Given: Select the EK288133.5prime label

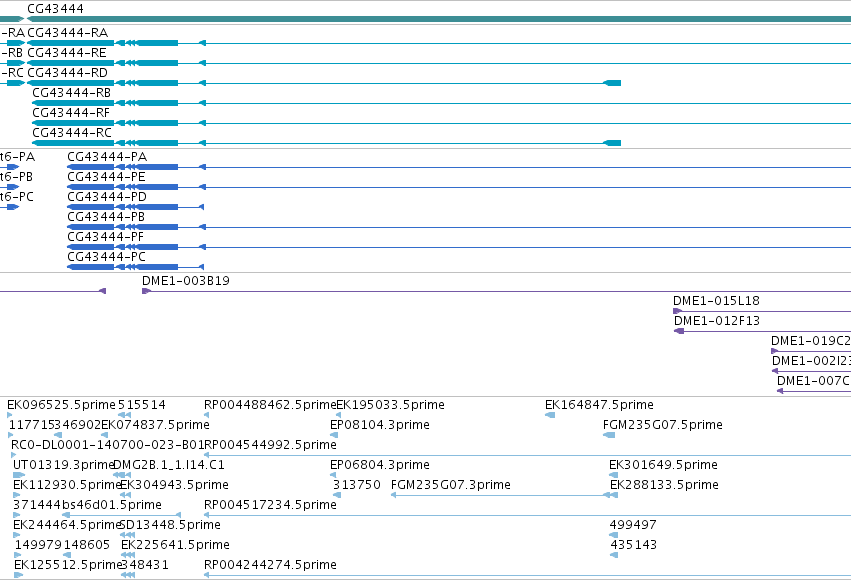Looking at the screenshot, I should click(x=664, y=485).
